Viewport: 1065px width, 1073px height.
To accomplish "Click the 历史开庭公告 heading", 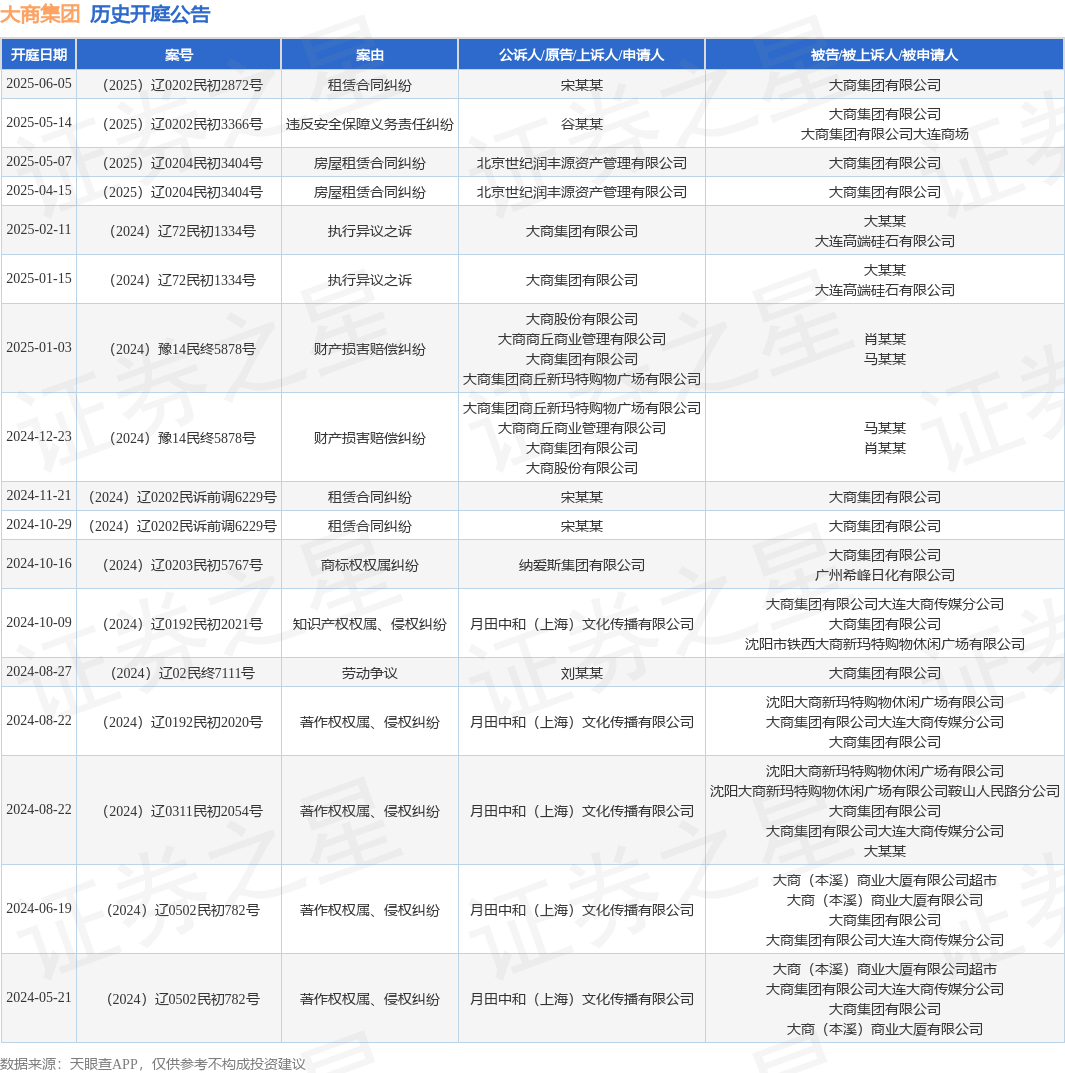I will click(x=150, y=14).
